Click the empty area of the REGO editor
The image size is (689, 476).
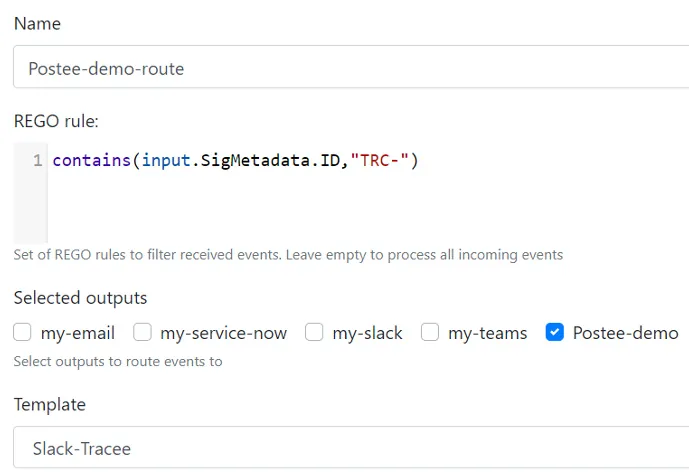pos(368,207)
